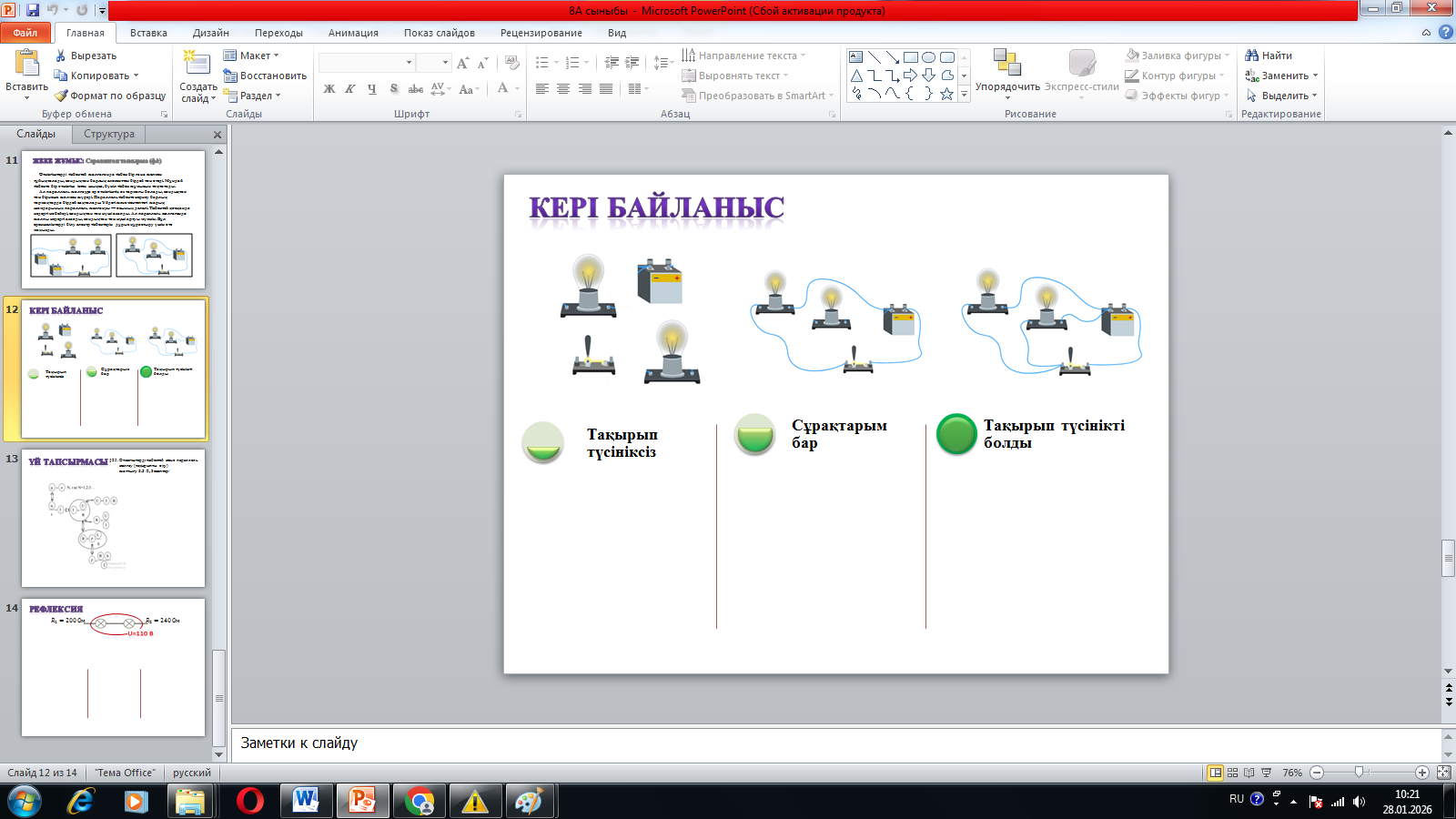Toggle bold text formatting
Viewport: 1456px width, 819px height.
point(329,89)
